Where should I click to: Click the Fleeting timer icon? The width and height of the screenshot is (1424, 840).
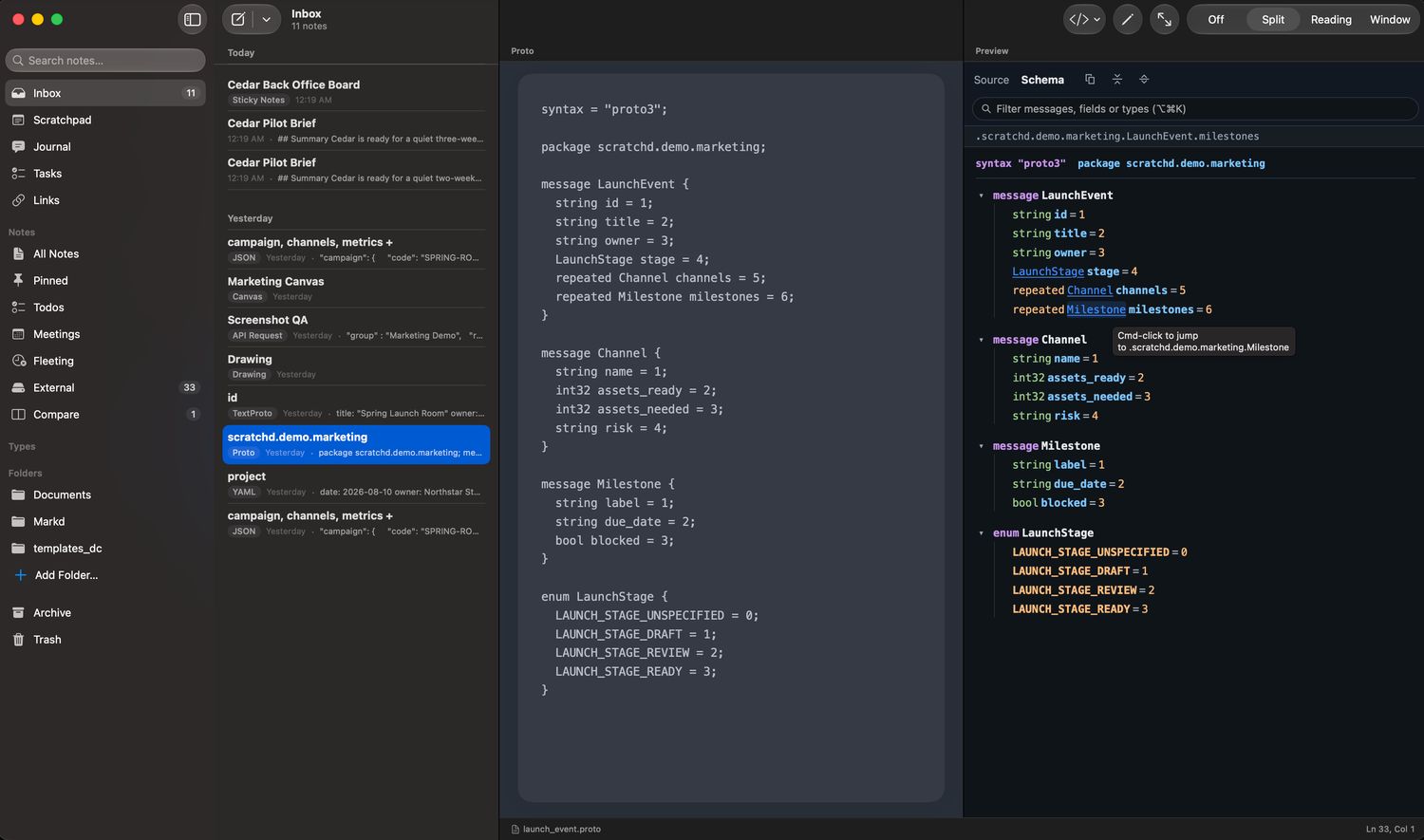18,361
